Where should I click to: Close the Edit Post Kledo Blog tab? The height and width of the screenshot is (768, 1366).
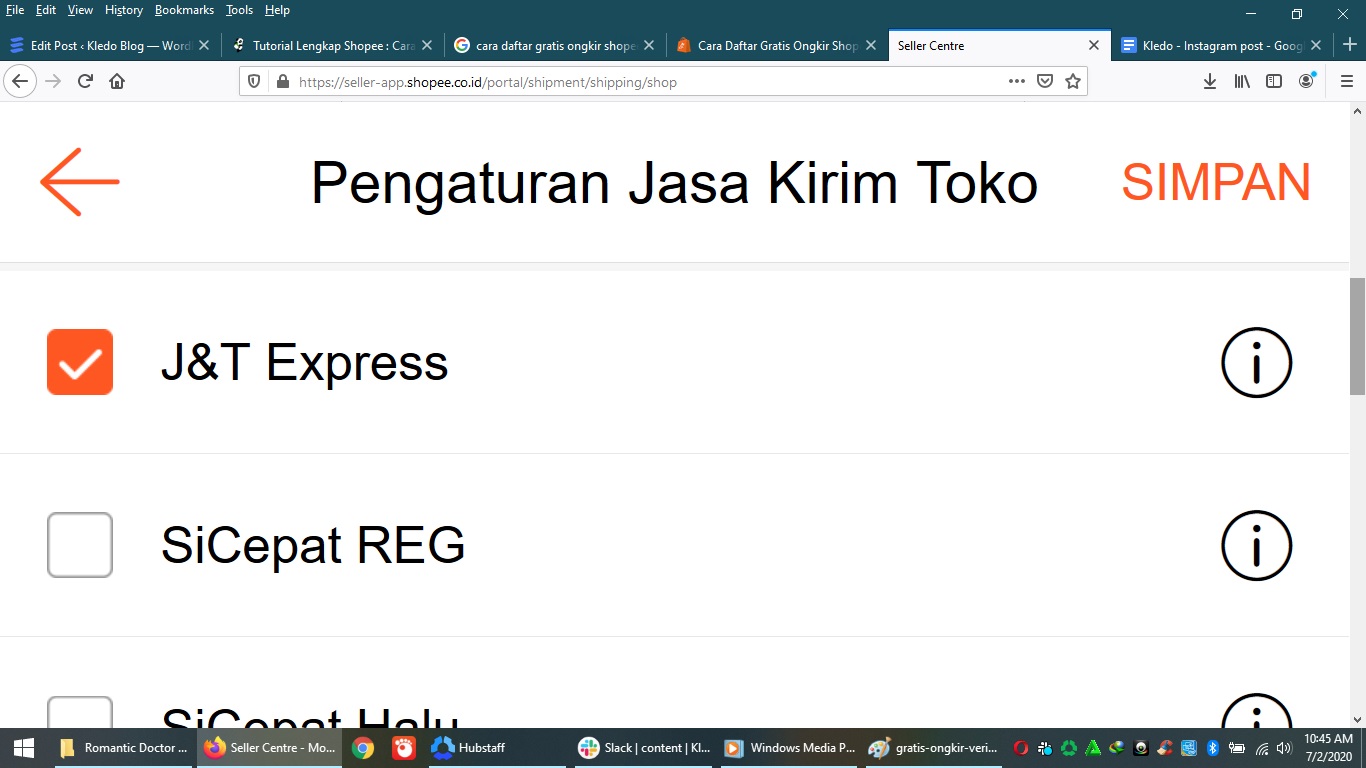tap(204, 45)
